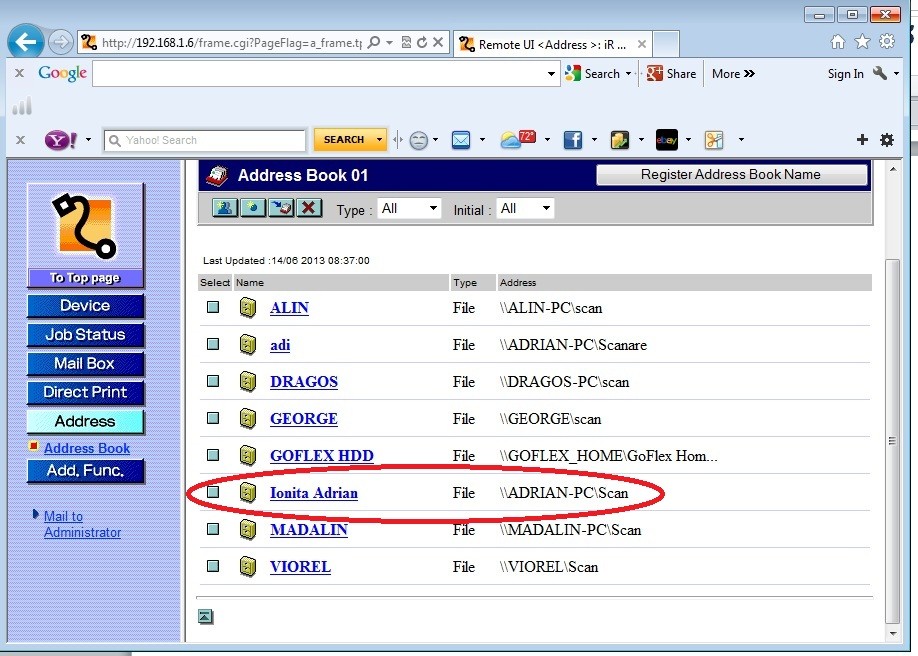Click the Mail to Administrator link
918x656 pixels.
click(82, 524)
